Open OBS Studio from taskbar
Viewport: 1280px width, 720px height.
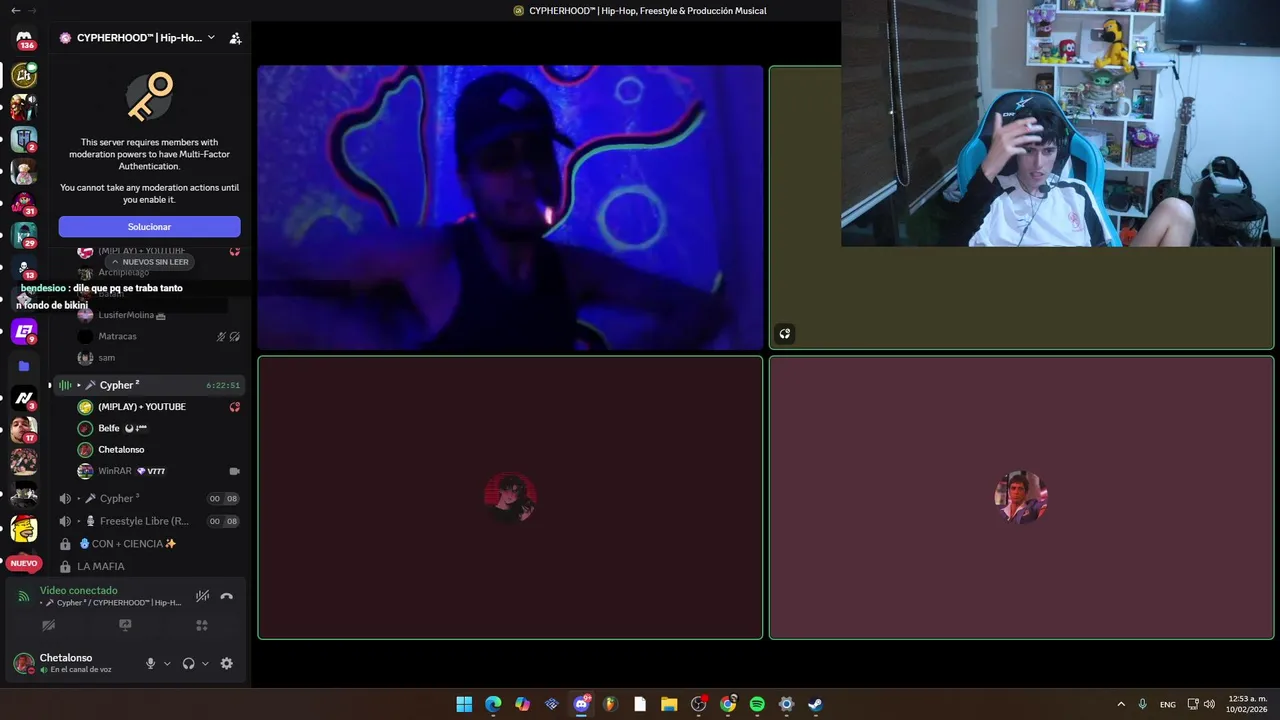pos(698,704)
